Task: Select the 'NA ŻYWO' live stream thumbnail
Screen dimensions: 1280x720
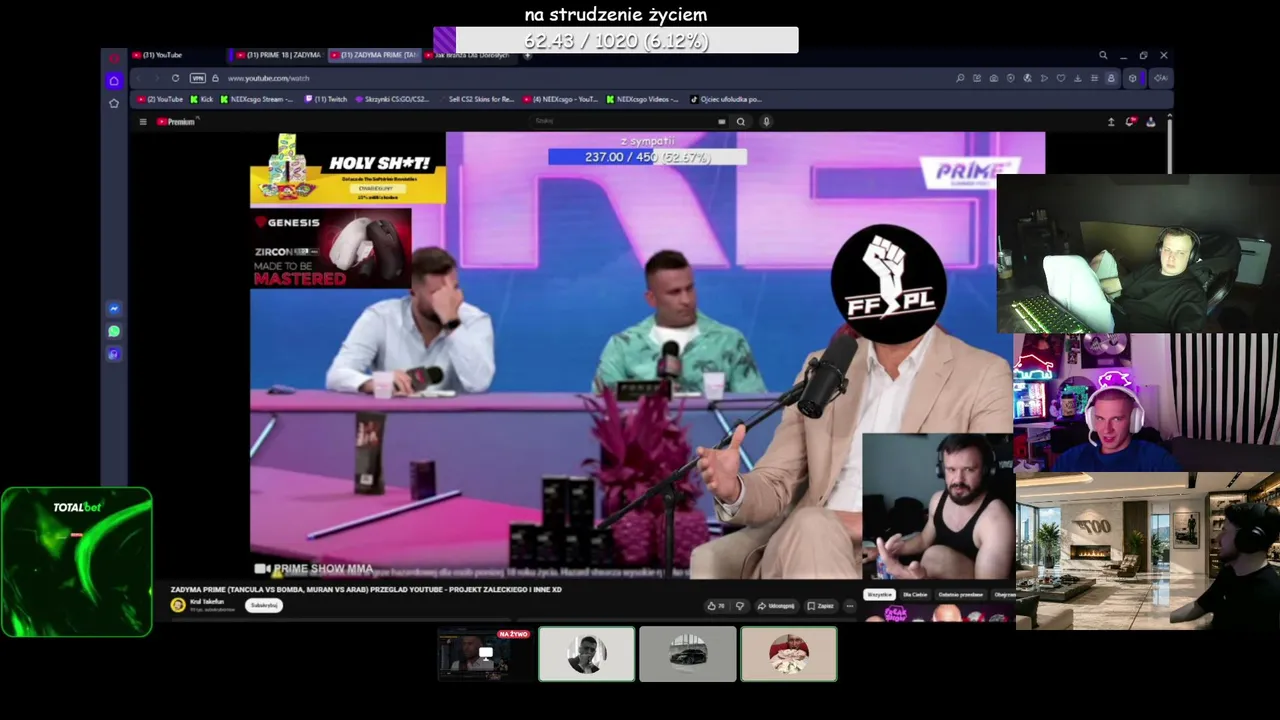Action: (485, 654)
